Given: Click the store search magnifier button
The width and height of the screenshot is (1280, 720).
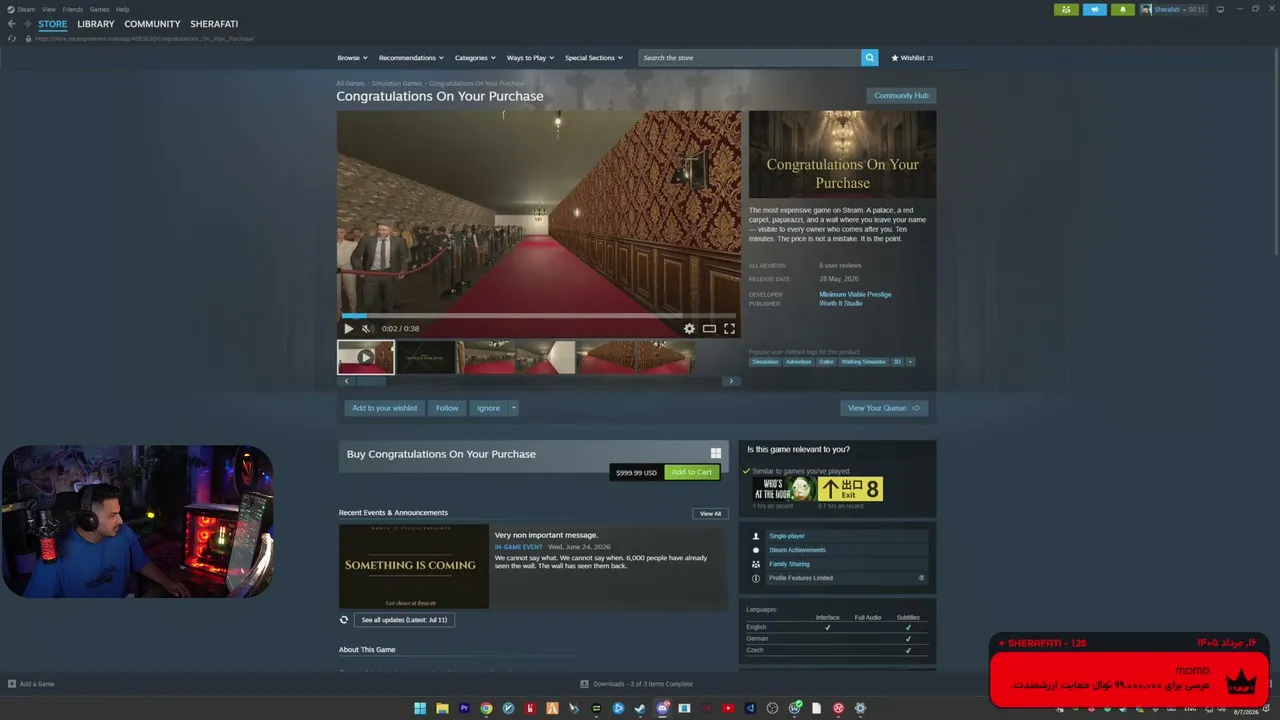Looking at the screenshot, I should 870,58.
